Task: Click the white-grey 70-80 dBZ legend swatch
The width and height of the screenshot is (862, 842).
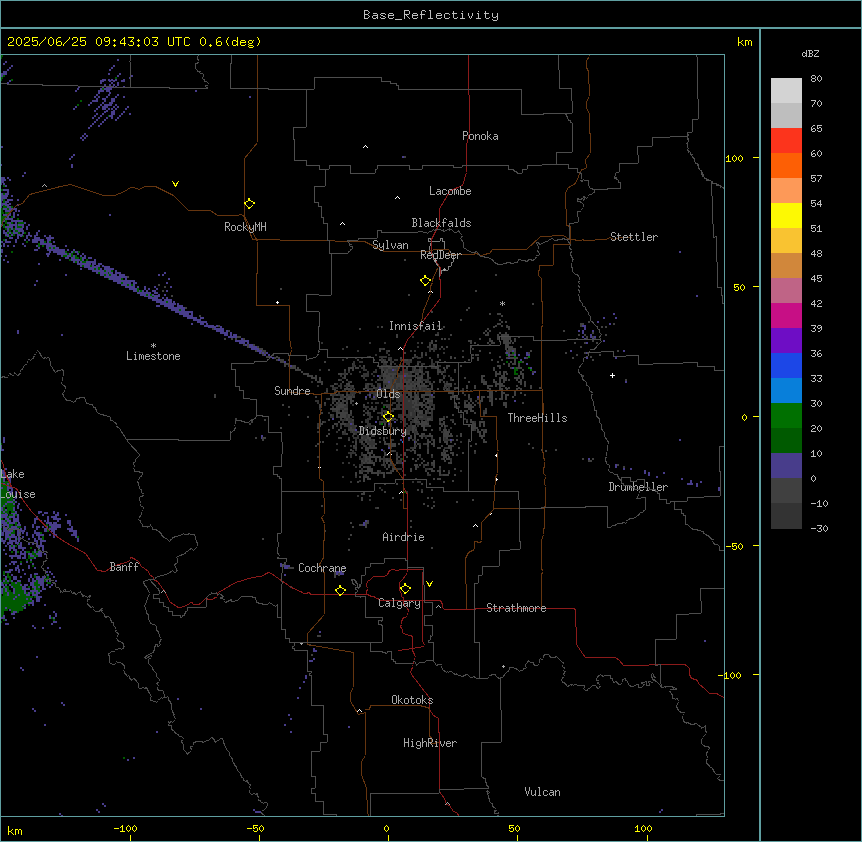Action: (x=786, y=91)
